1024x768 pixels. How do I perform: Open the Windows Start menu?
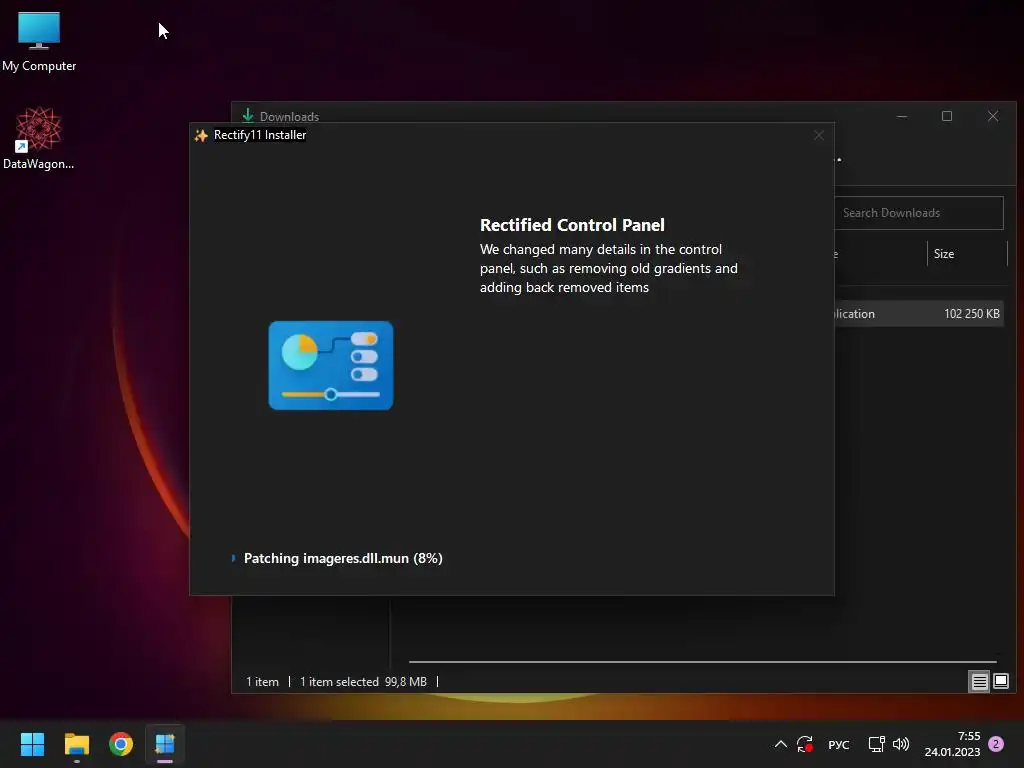(32, 744)
